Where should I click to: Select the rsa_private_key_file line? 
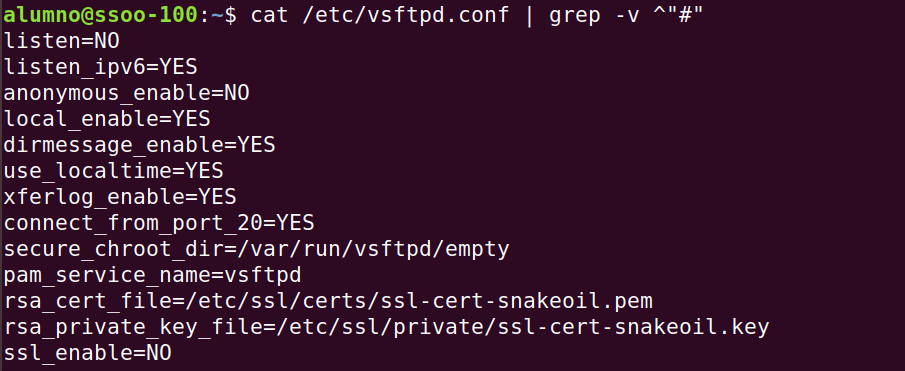point(386,327)
